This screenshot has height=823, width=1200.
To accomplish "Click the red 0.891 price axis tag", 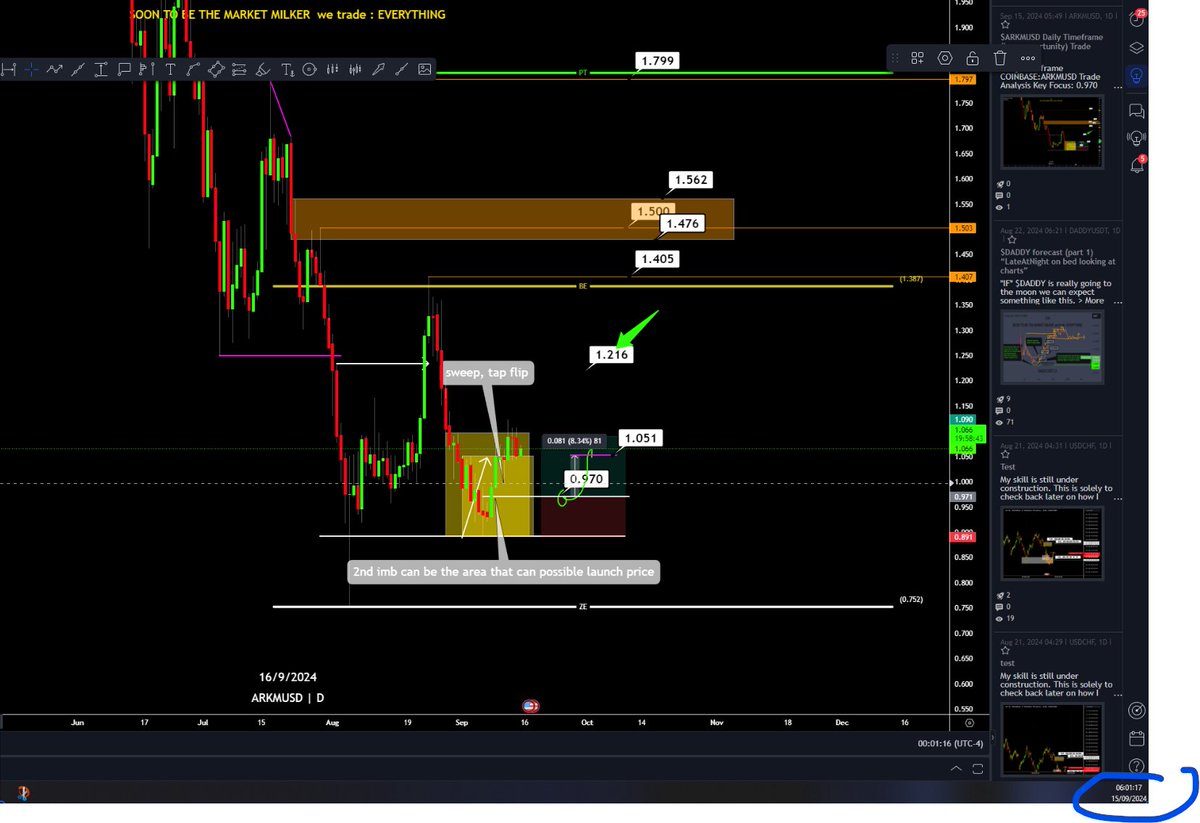I will 964,537.
